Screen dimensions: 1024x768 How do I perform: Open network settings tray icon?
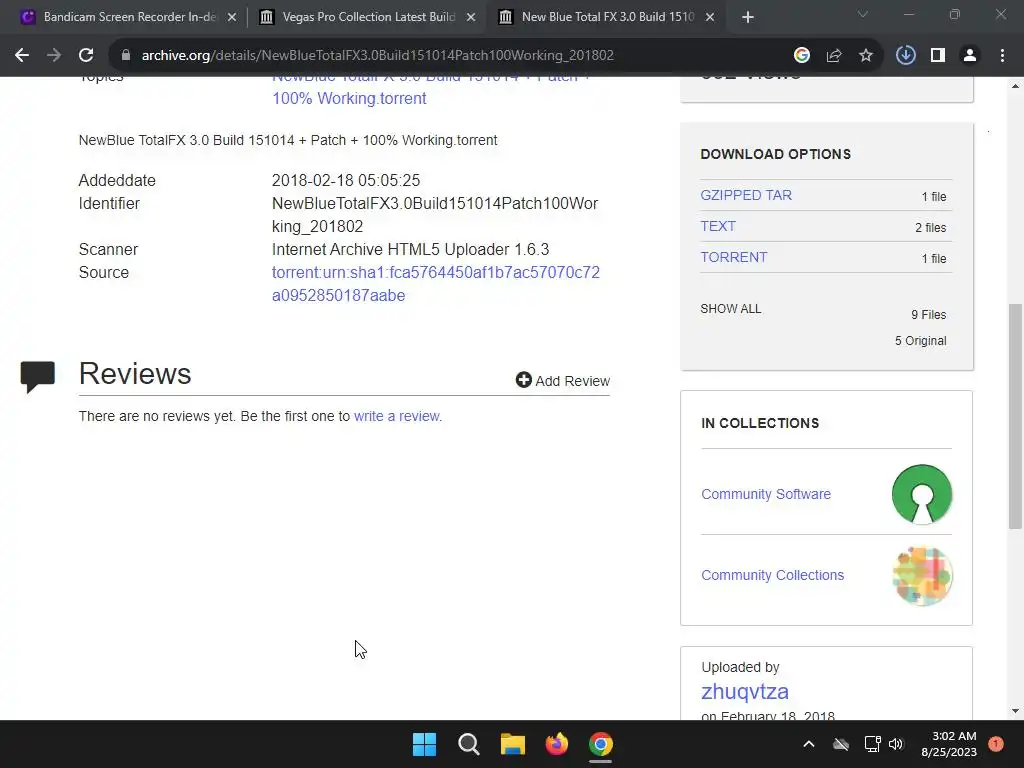(872, 744)
